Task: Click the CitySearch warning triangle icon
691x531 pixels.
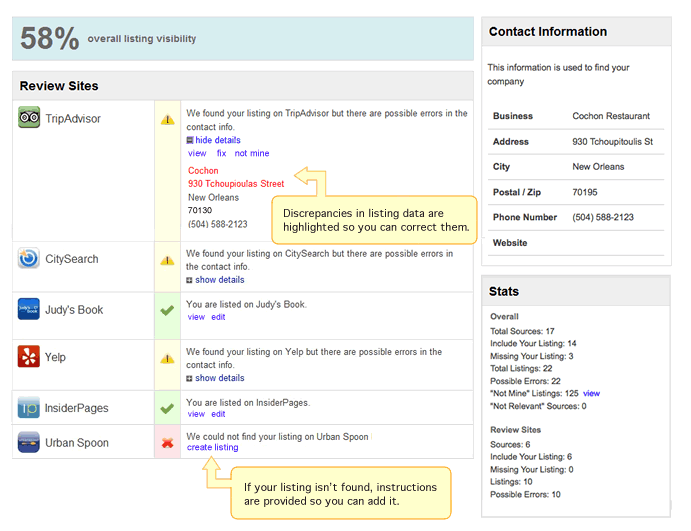Action: 167,260
